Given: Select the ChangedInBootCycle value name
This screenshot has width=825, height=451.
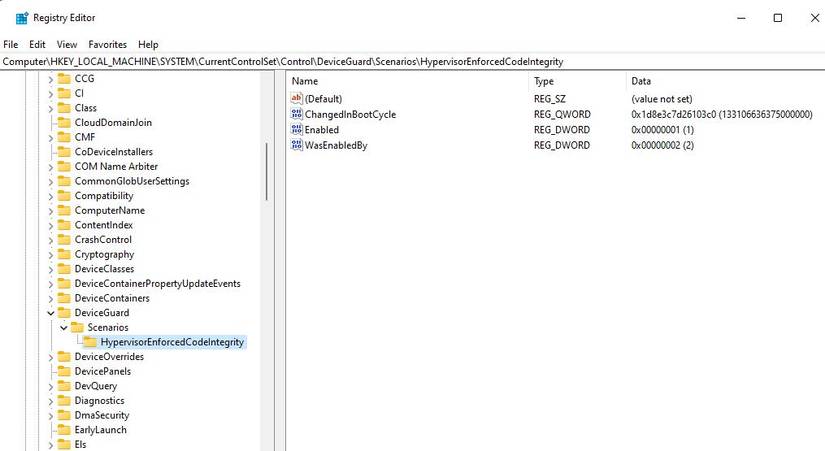Looking at the screenshot, I should (x=350, y=114).
